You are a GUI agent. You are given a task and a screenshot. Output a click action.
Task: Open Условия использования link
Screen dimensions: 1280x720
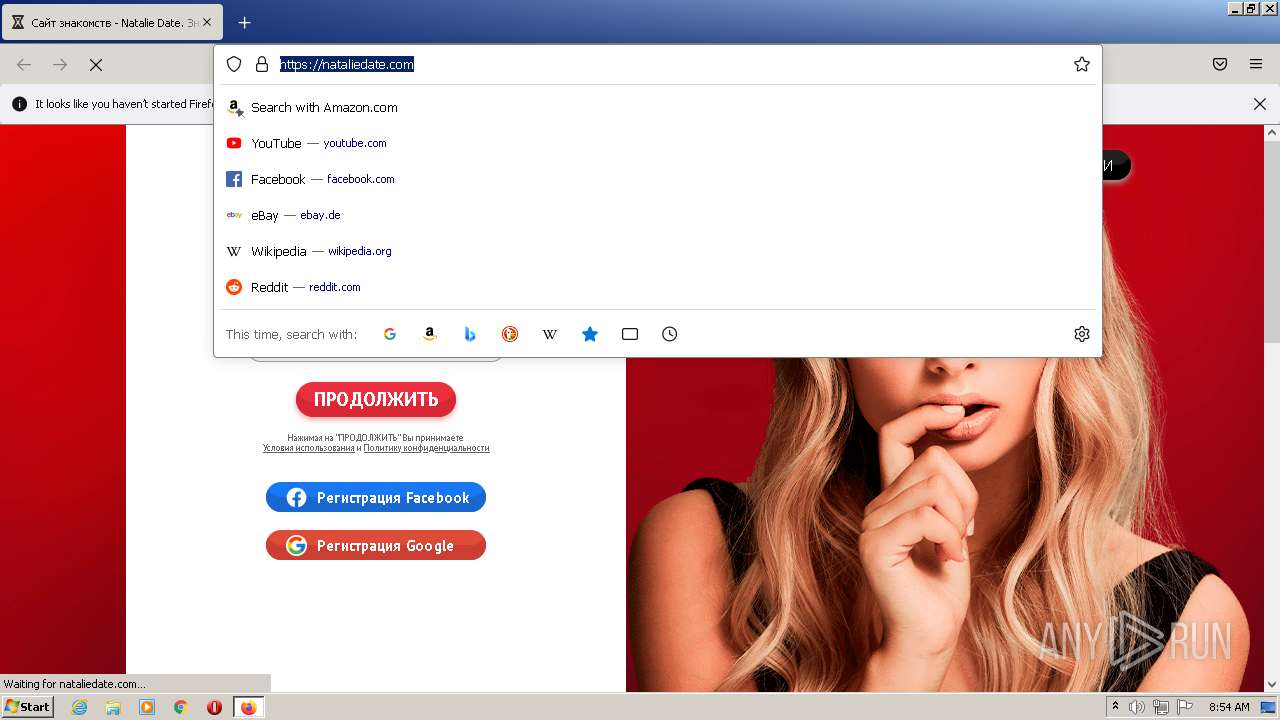(x=309, y=448)
